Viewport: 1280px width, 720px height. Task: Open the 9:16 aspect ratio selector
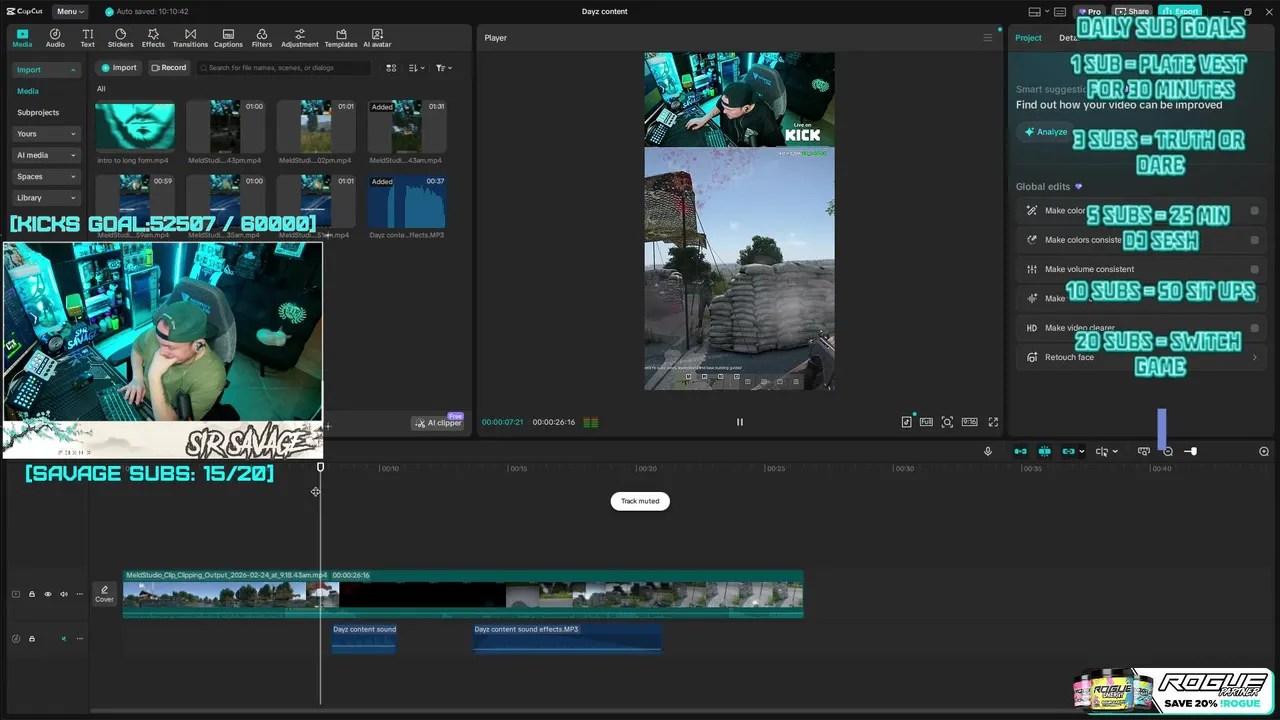(969, 422)
